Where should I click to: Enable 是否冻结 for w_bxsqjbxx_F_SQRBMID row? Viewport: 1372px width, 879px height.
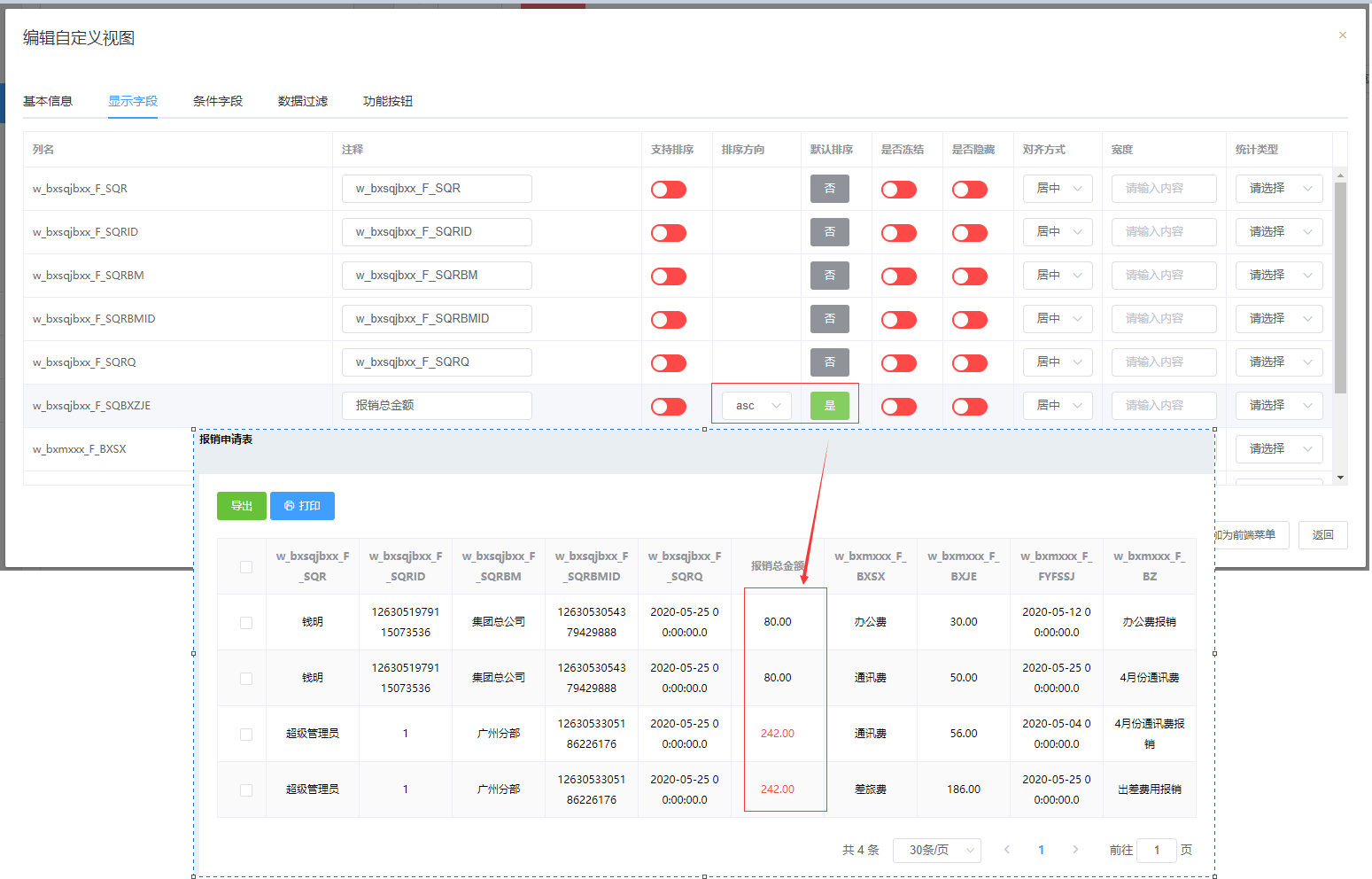click(899, 320)
